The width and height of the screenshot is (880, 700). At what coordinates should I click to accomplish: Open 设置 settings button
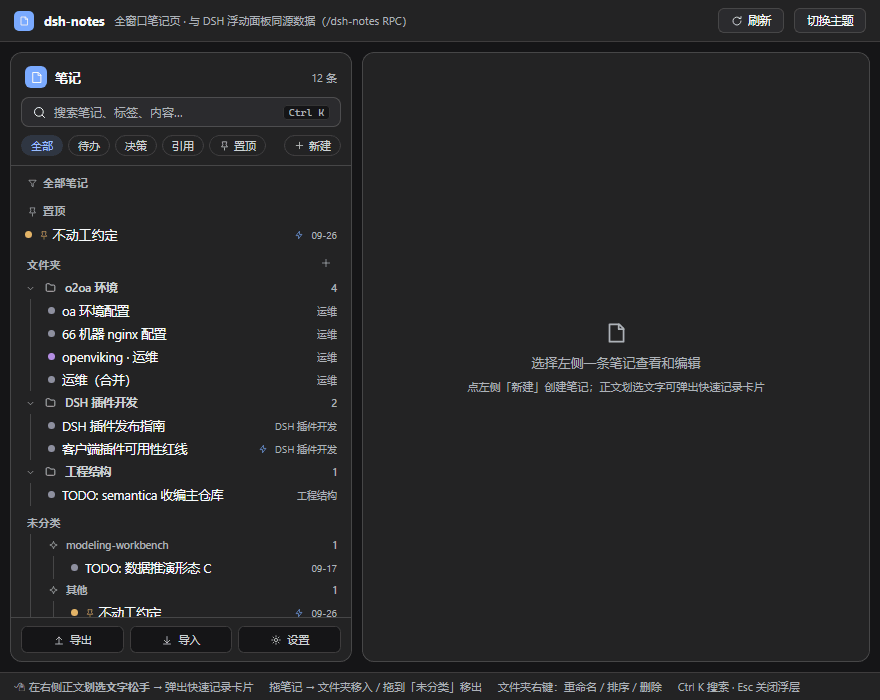click(290, 640)
